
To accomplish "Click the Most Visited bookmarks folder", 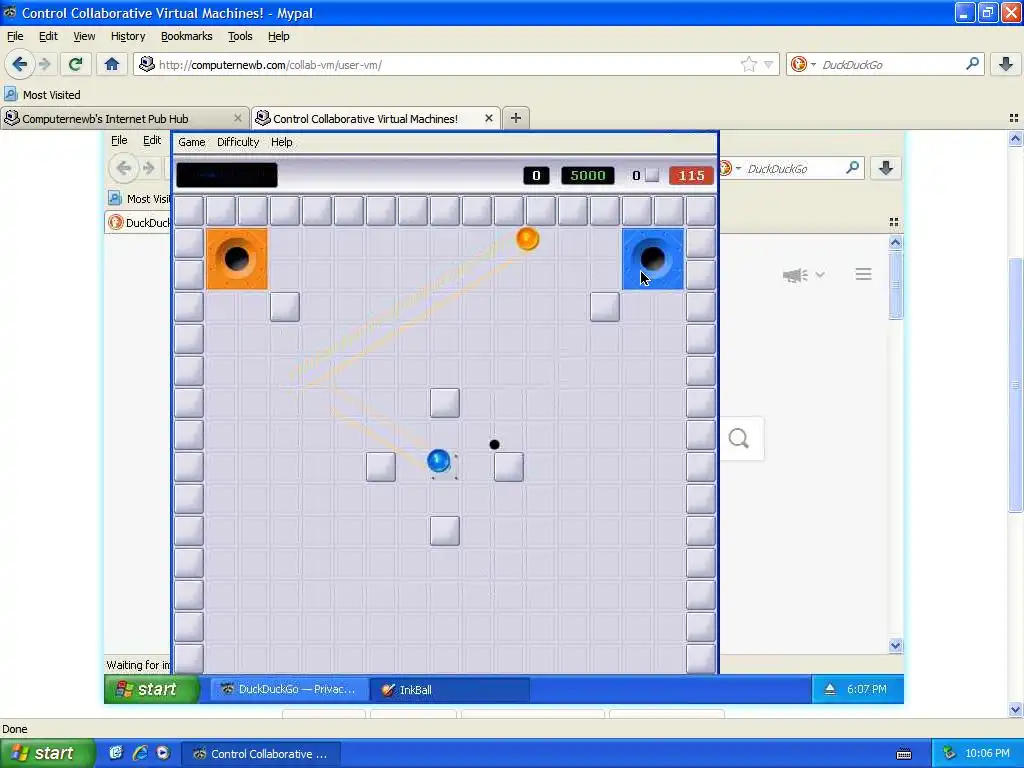I will (x=43, y=95).
